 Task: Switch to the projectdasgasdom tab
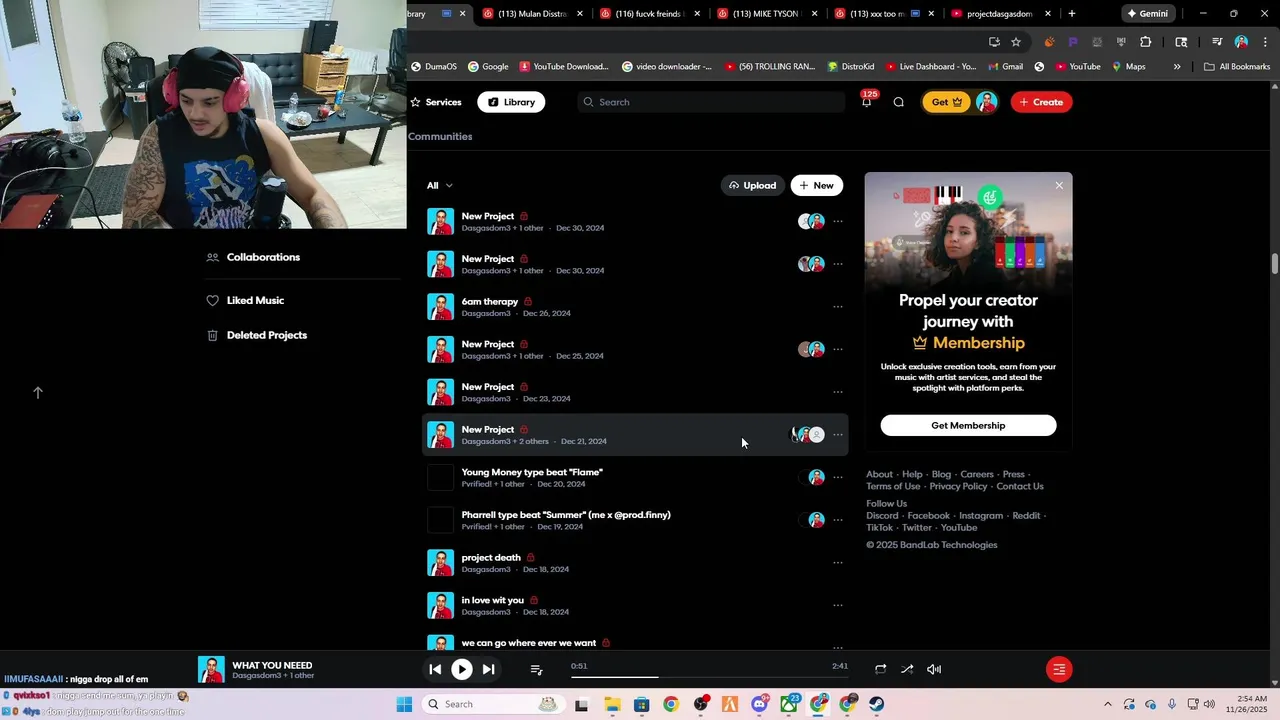pyautogui.click(x=1001, y=14)
